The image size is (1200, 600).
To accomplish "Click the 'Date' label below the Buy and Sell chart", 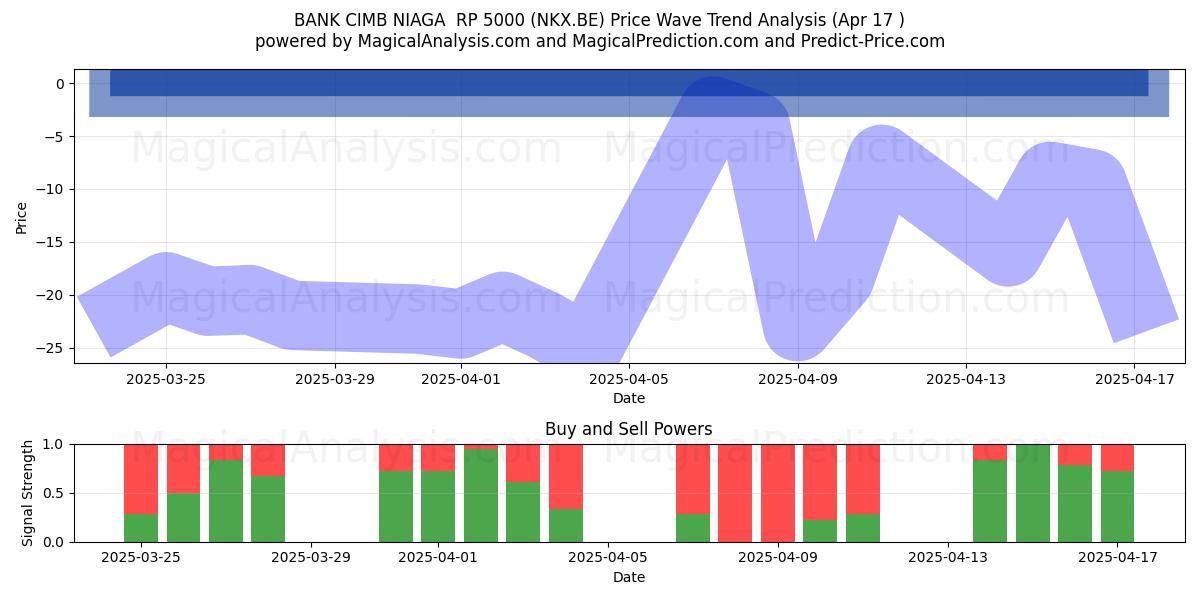I will coord(629,577).
